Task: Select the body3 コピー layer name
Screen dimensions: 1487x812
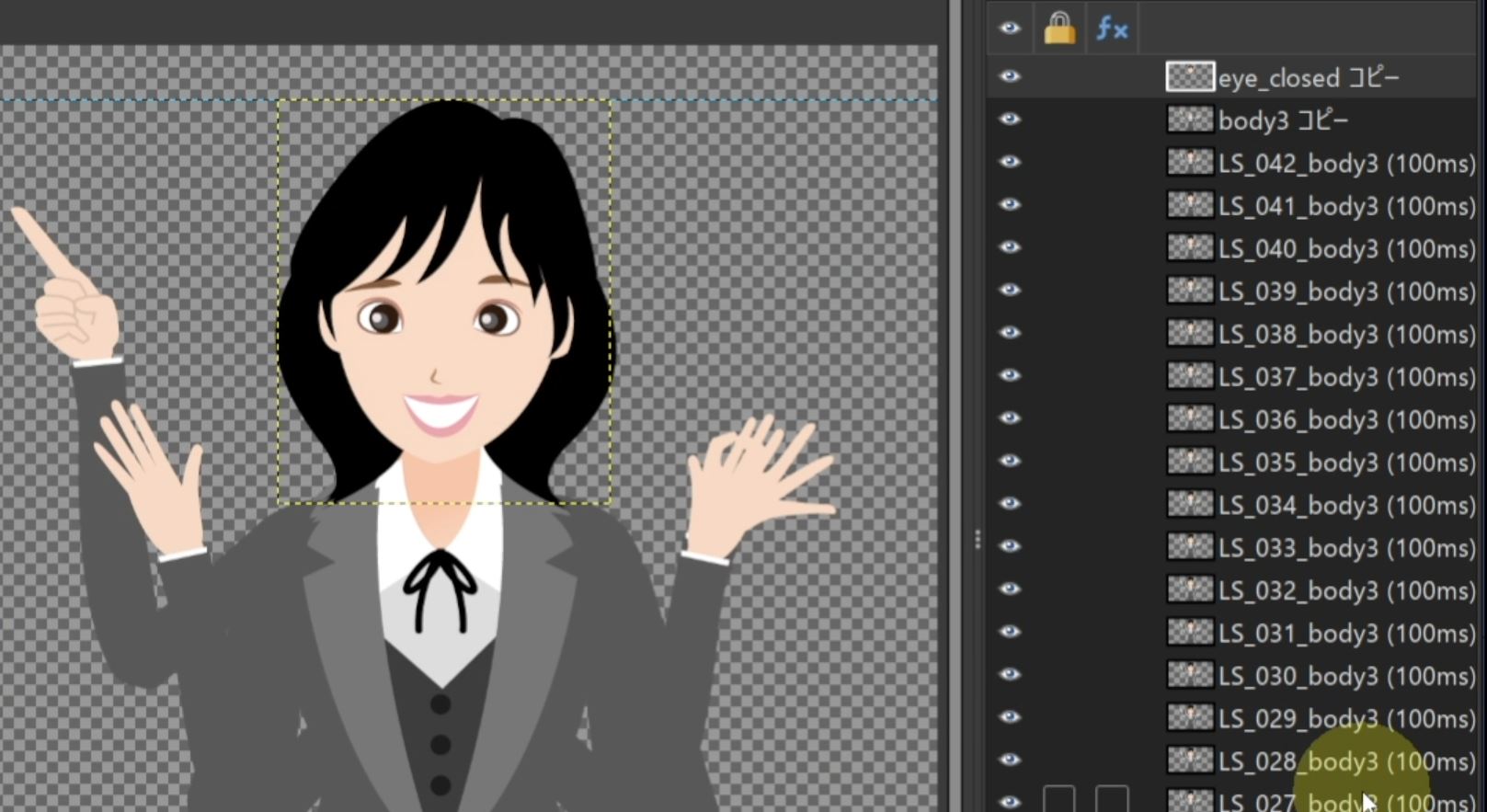Action: (x=1283, y=120)
